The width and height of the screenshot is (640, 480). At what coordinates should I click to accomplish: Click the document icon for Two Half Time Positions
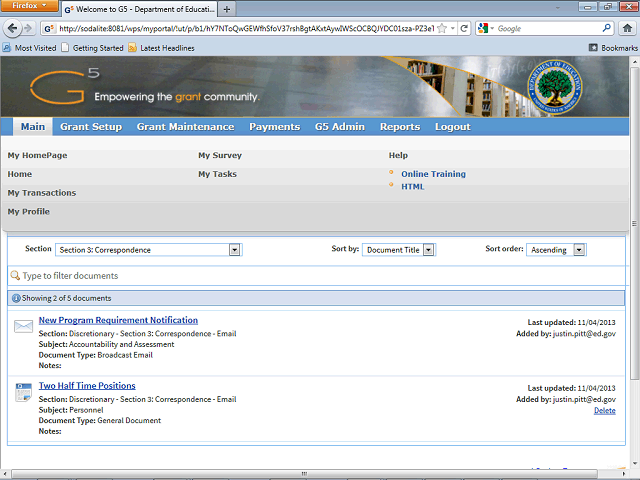[23, 392]
